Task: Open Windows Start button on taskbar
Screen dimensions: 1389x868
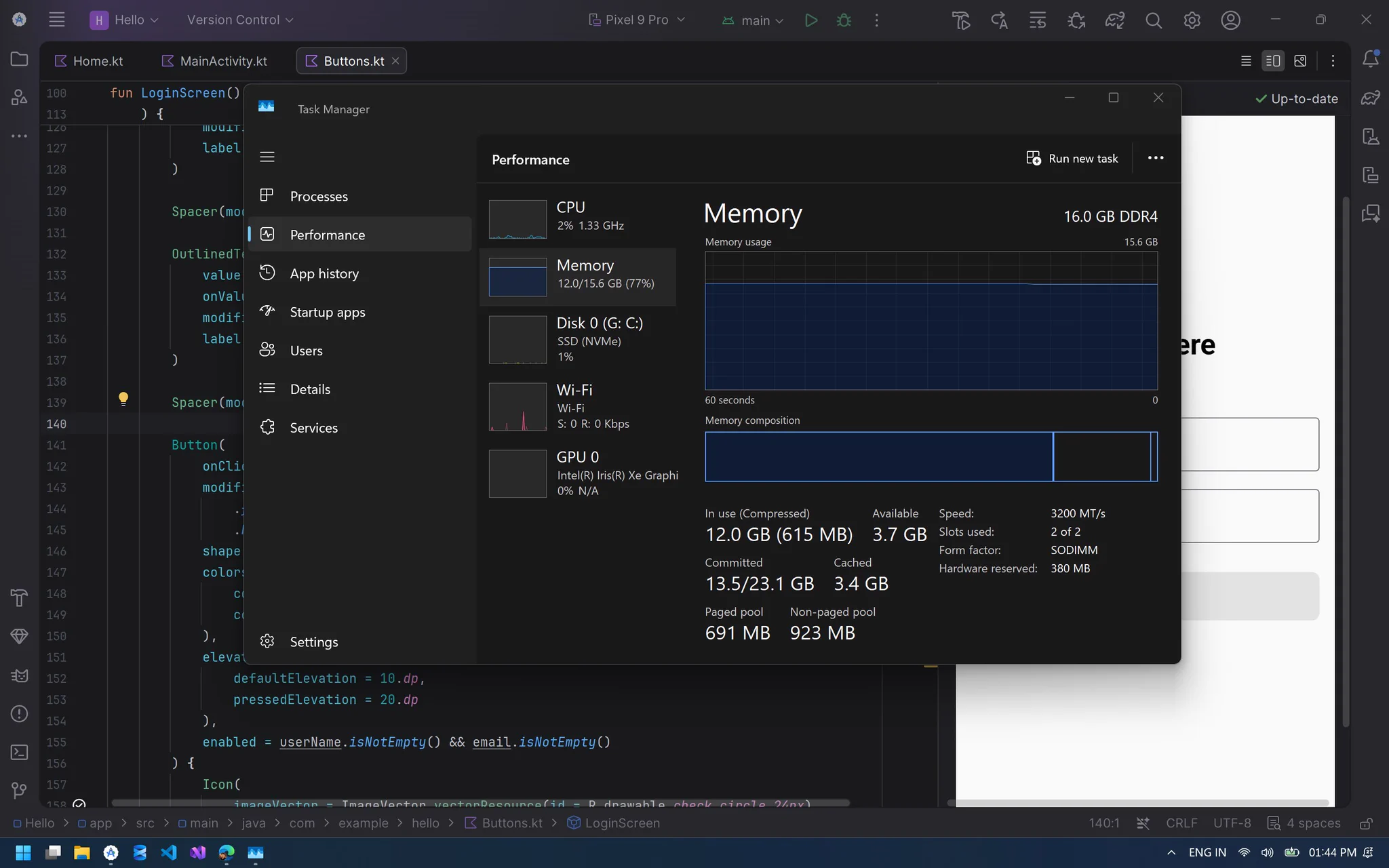Action: click(23, 852)
